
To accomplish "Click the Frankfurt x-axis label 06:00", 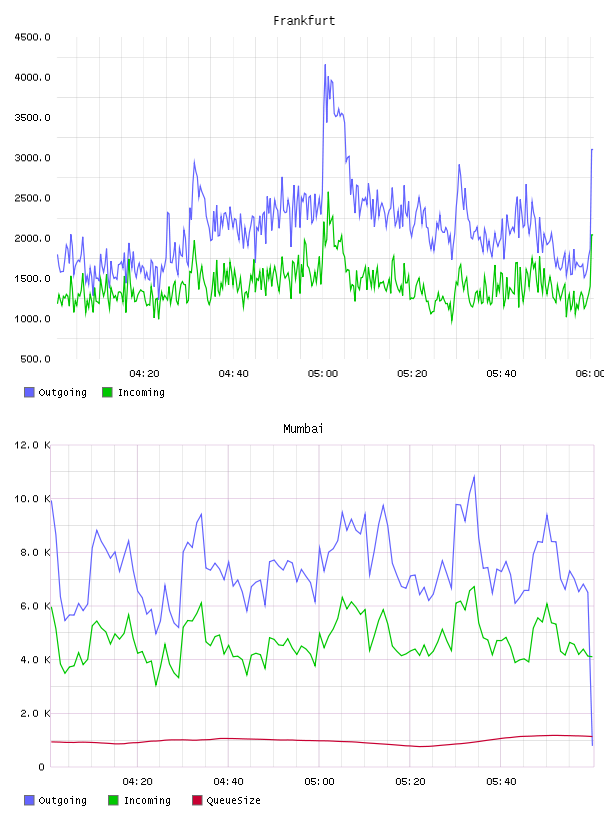I will (590, 374).
